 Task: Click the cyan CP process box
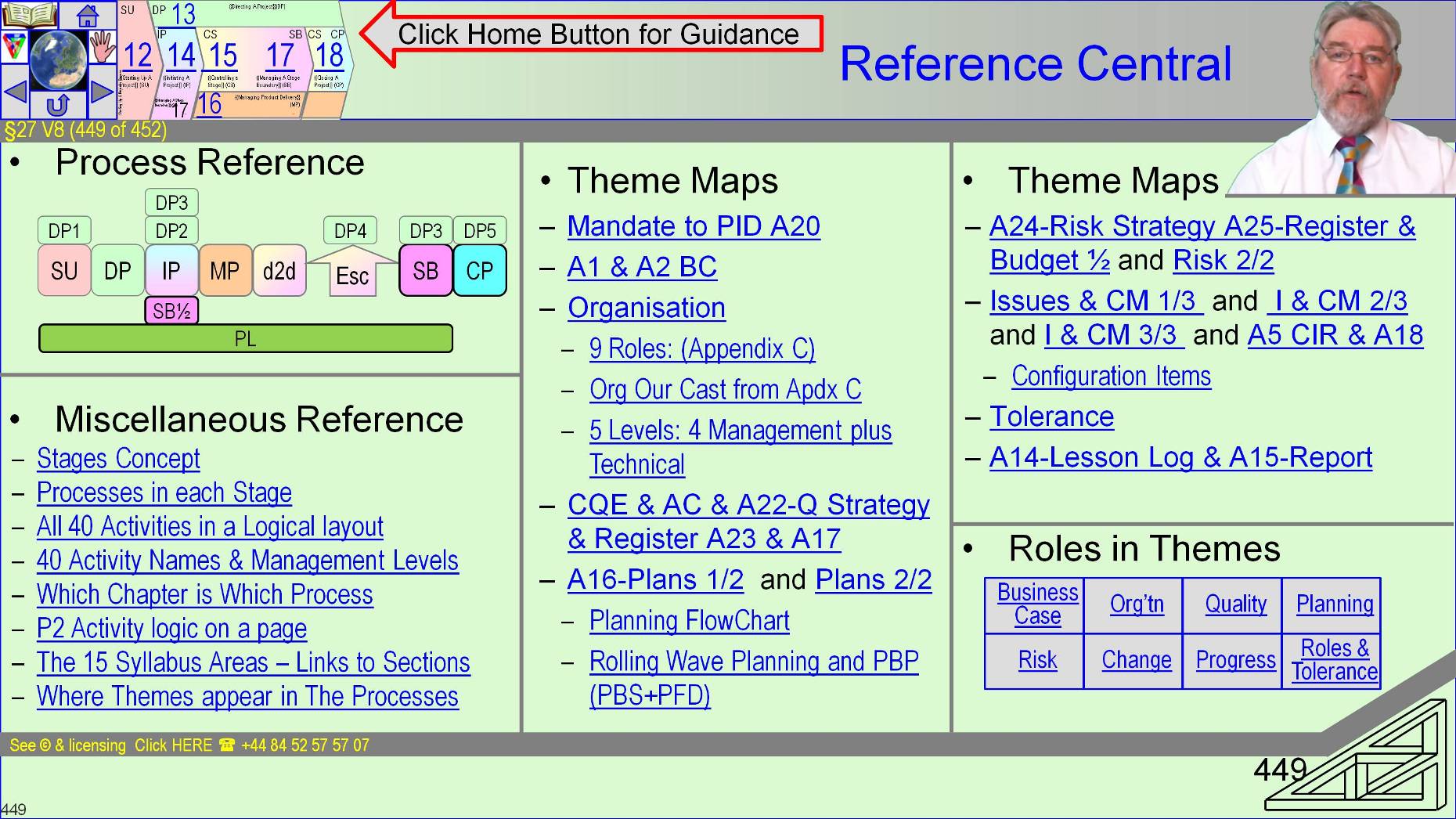[479, 271]
